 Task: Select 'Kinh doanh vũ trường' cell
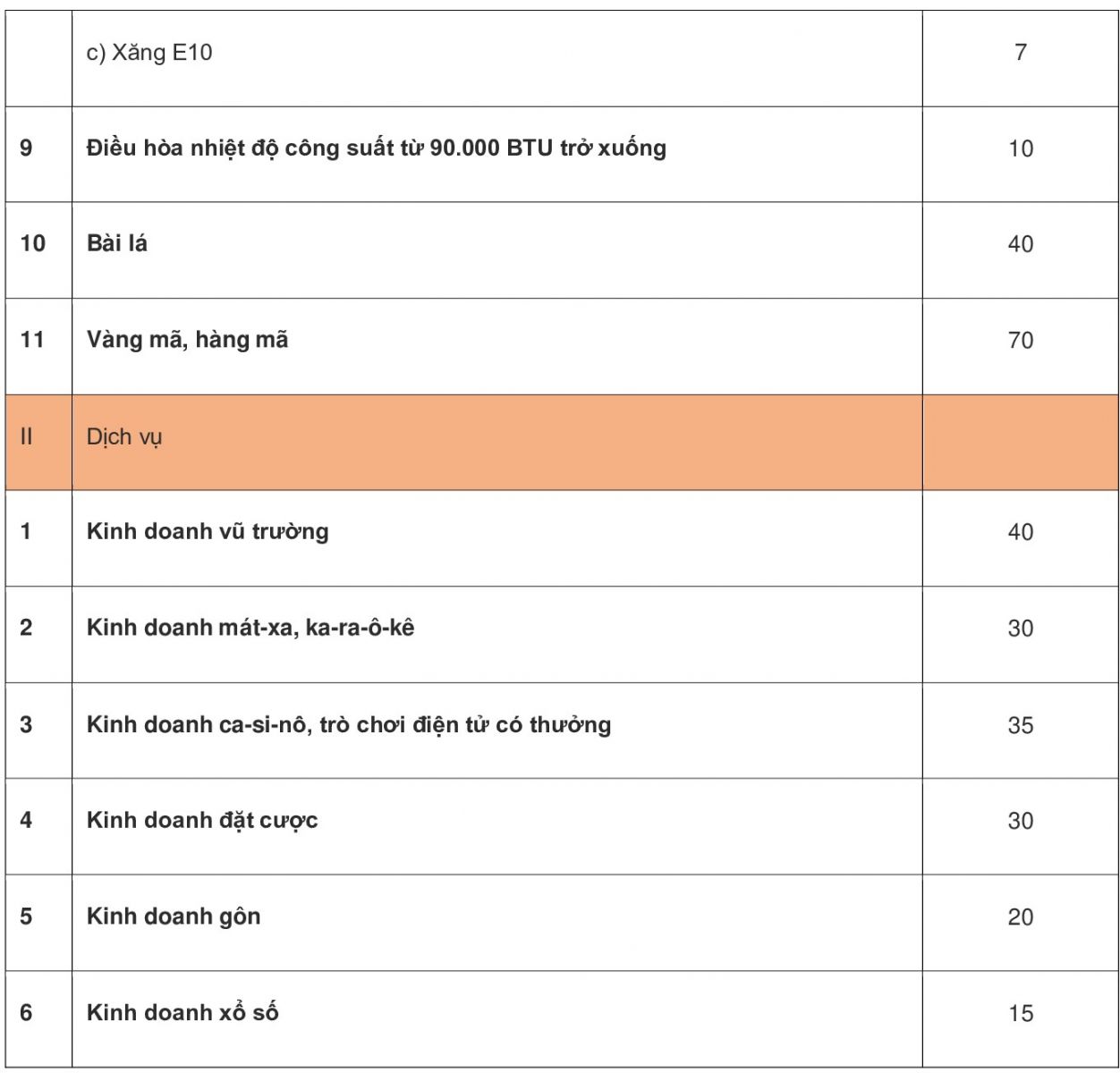tap(208, 532)
